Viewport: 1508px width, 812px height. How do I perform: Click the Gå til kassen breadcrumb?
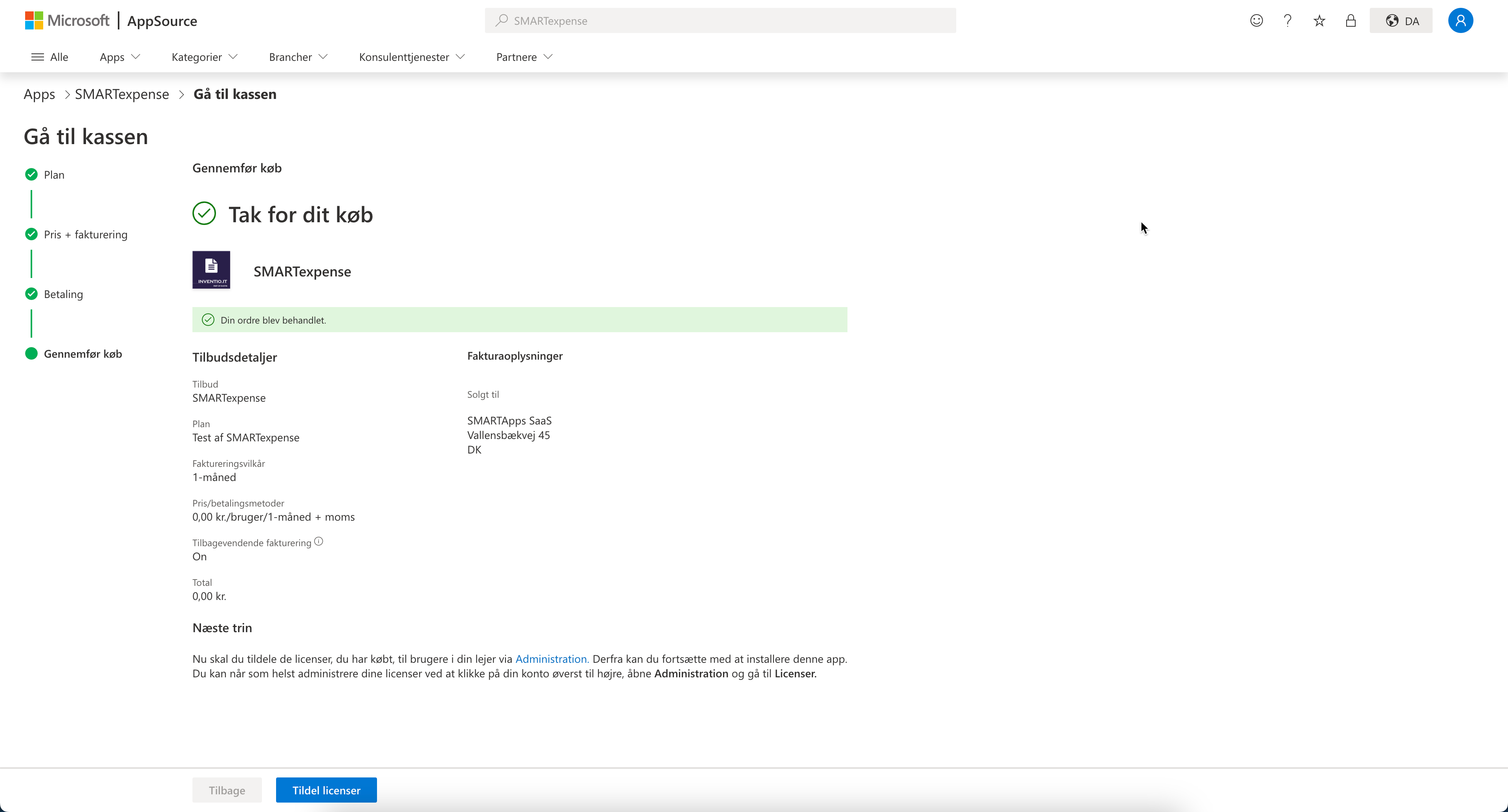pyautogui.click(x=235, y=94)
